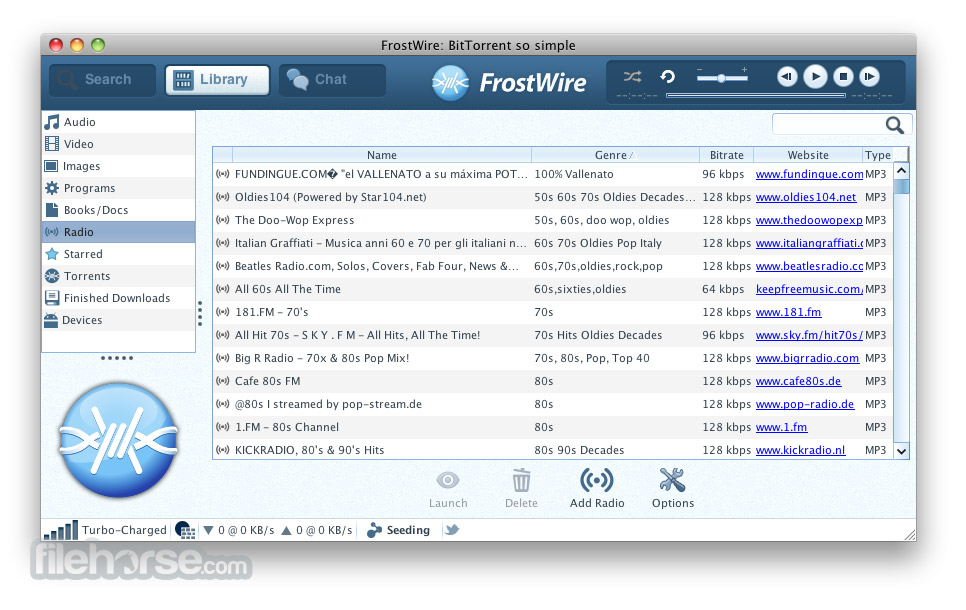Screen dimensions: 966x610
Task: Toggle shuffle playback icon
Action: coord(632,77)
